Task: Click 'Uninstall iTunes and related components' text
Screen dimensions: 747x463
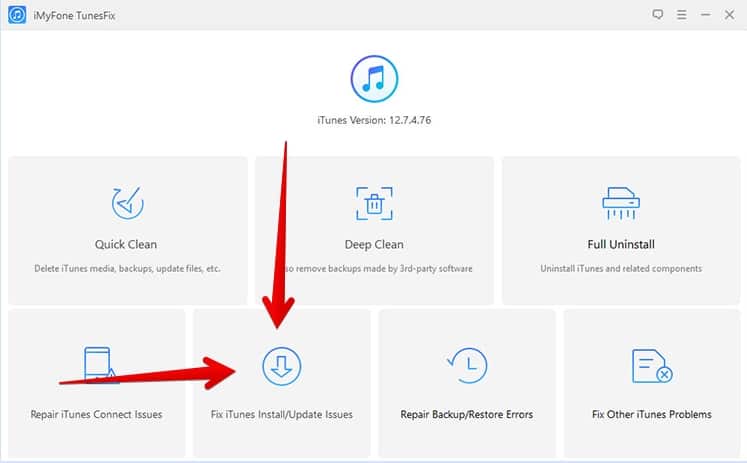Action: (621, 269)
